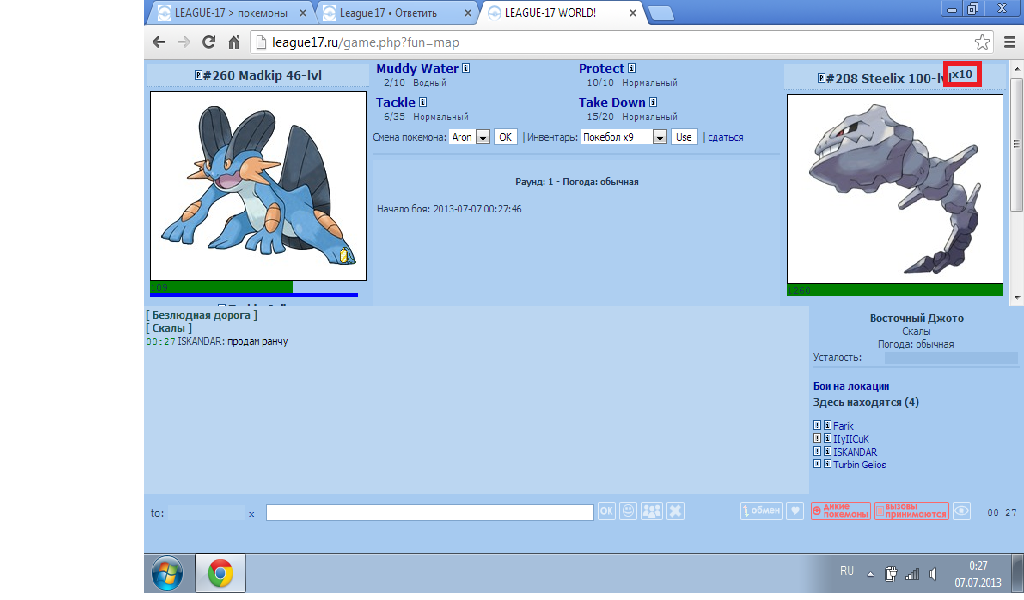Use the Protect move
1024x600 pixels.
click(x=601, y=69)
